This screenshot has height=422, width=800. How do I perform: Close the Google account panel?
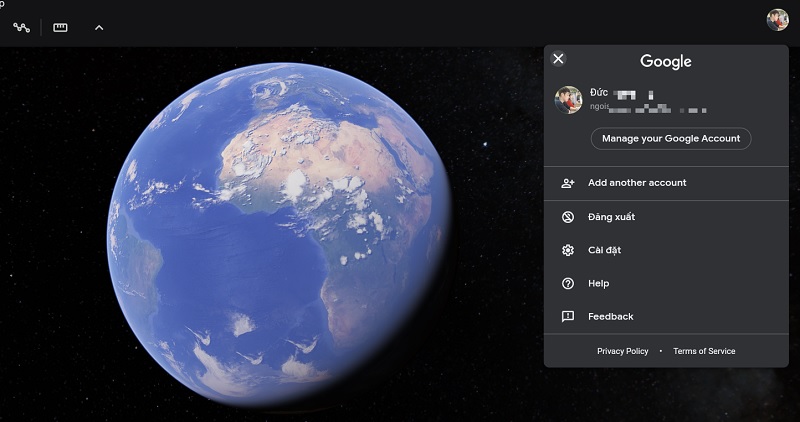(558, 59)
